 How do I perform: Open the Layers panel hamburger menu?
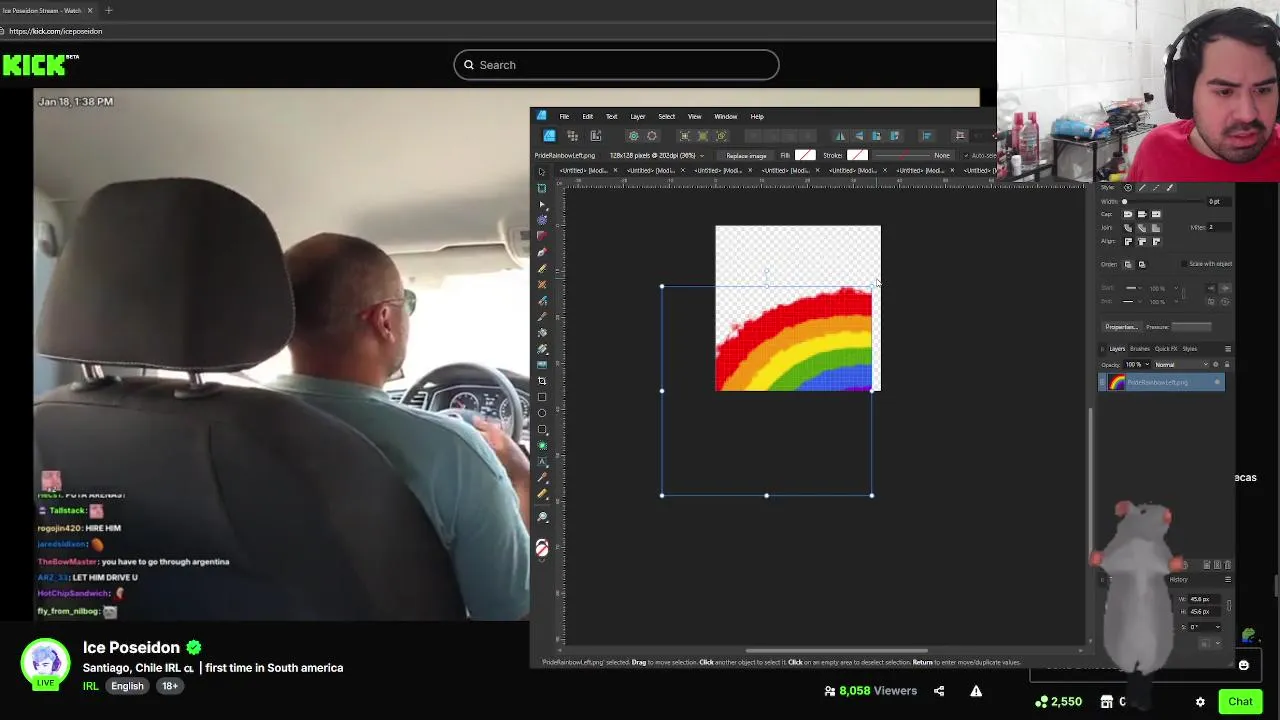pos(1228,349)
